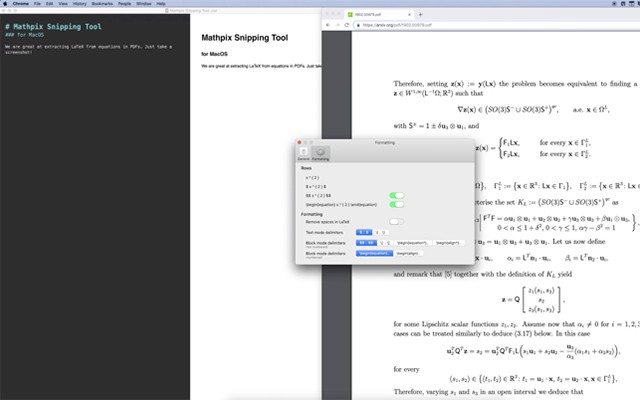Click the Remove spaces in LaTeX label

tap(328, 222)
